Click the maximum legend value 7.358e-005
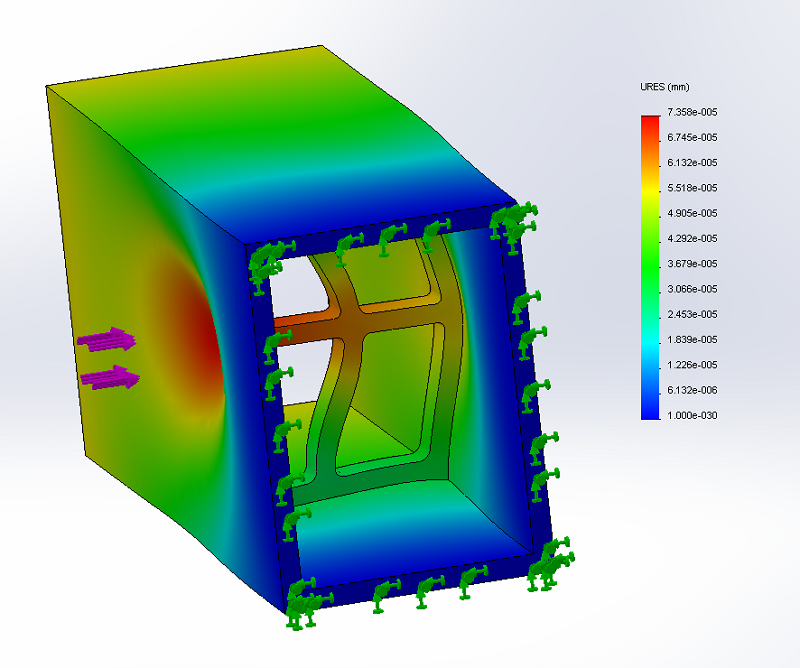The image size is (800, 668). [692, 112]
